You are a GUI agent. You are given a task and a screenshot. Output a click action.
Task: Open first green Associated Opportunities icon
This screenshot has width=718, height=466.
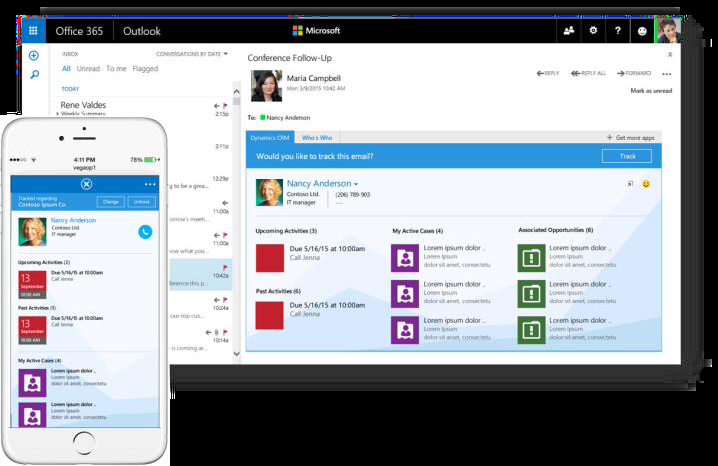click(531, 258)
